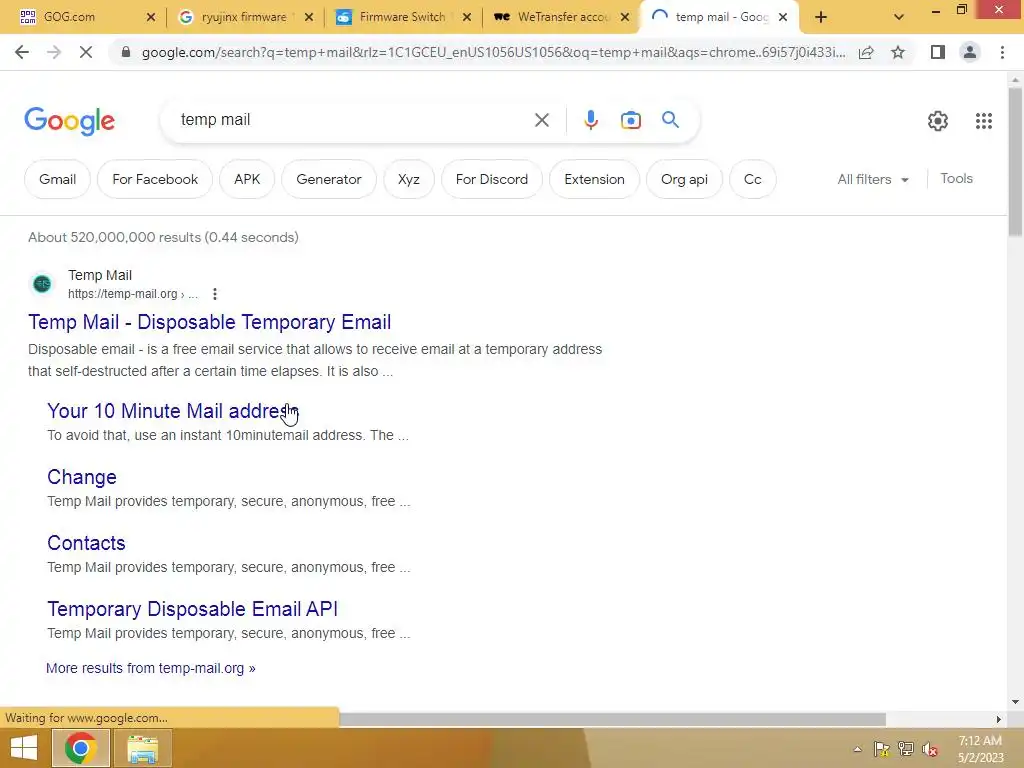Click the scroll right arrow of horizontal scrollbar
1024x768 pixels.
[x=998, y=719]
